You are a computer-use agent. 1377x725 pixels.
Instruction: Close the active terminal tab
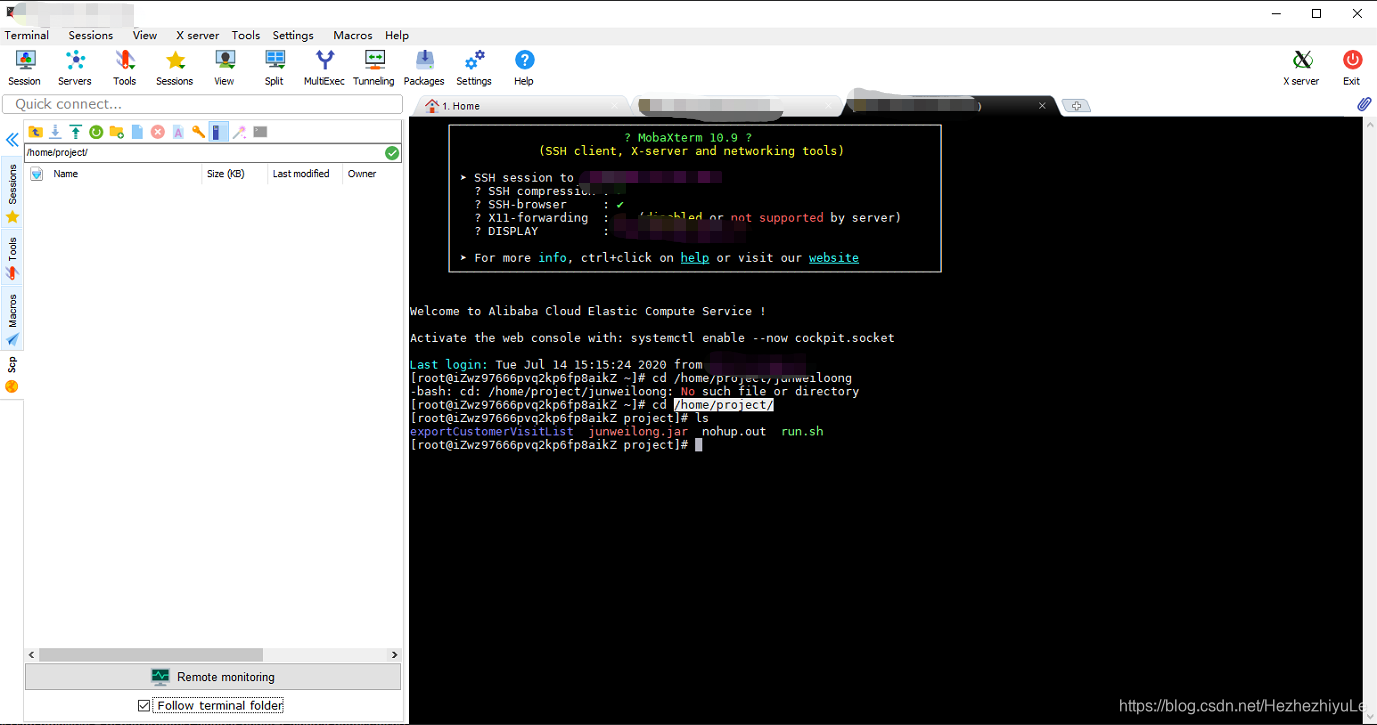[1042, 105]
